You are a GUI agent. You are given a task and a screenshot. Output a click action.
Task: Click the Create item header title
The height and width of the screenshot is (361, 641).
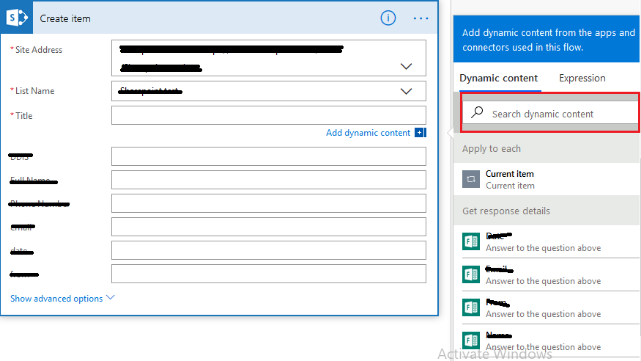[65, 19]
